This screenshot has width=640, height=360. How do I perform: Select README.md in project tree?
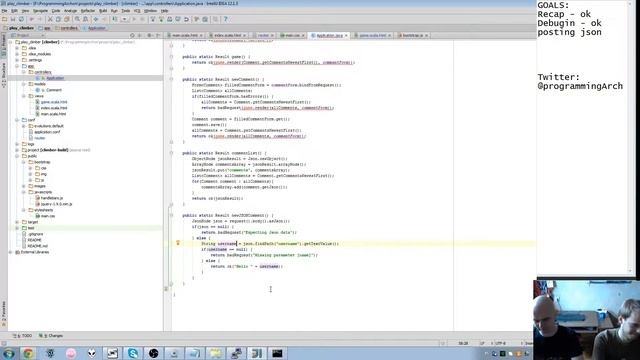38,246
